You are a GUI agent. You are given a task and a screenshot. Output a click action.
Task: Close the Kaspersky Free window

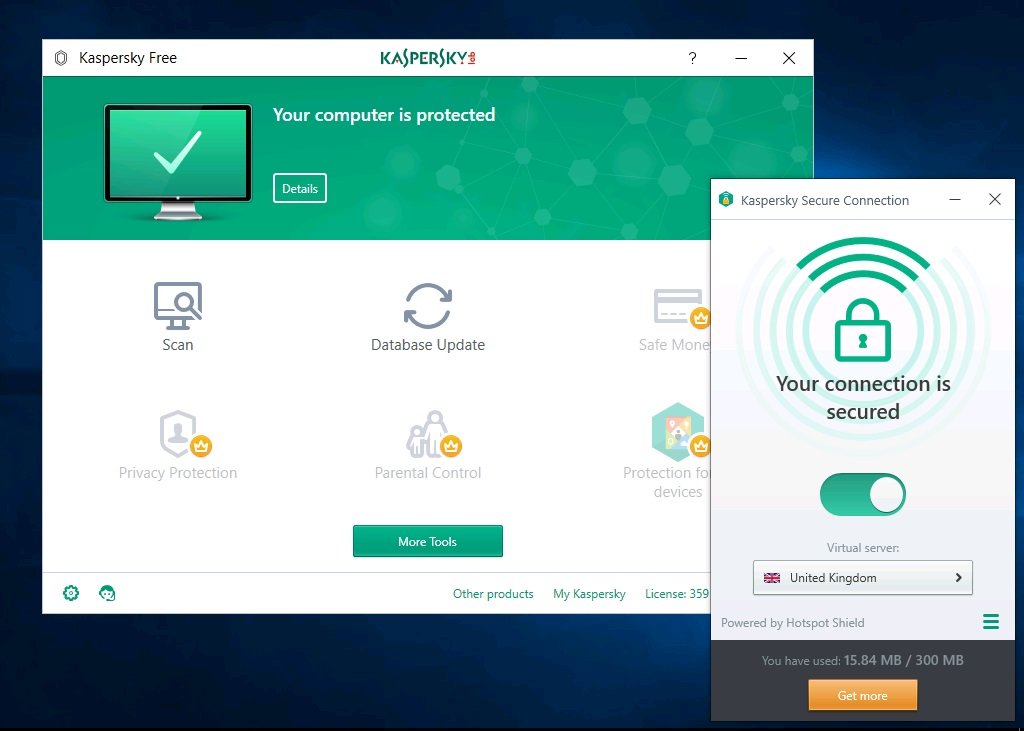click(x=789, y=58)
